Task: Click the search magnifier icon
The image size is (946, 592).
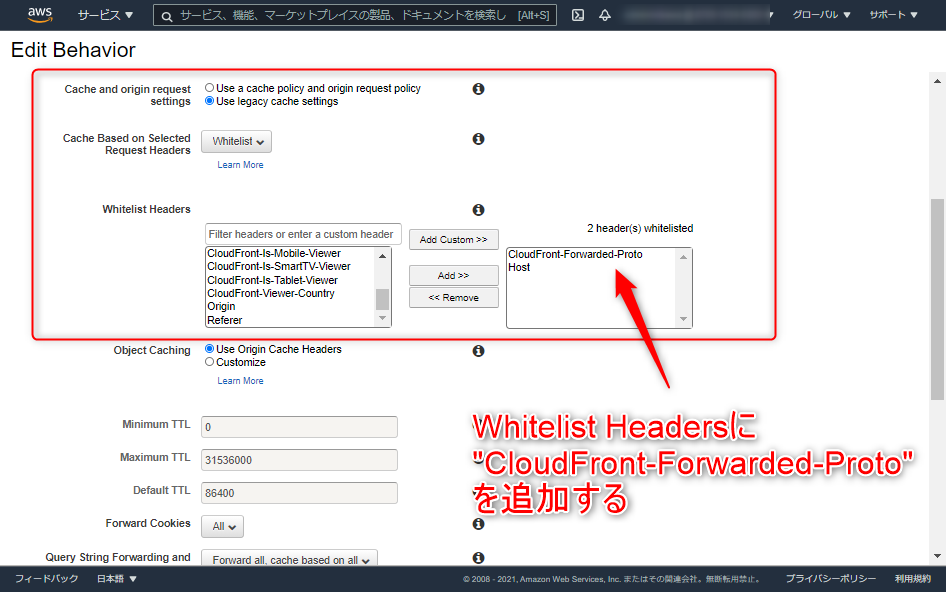Action: click(x=166, y=14)
